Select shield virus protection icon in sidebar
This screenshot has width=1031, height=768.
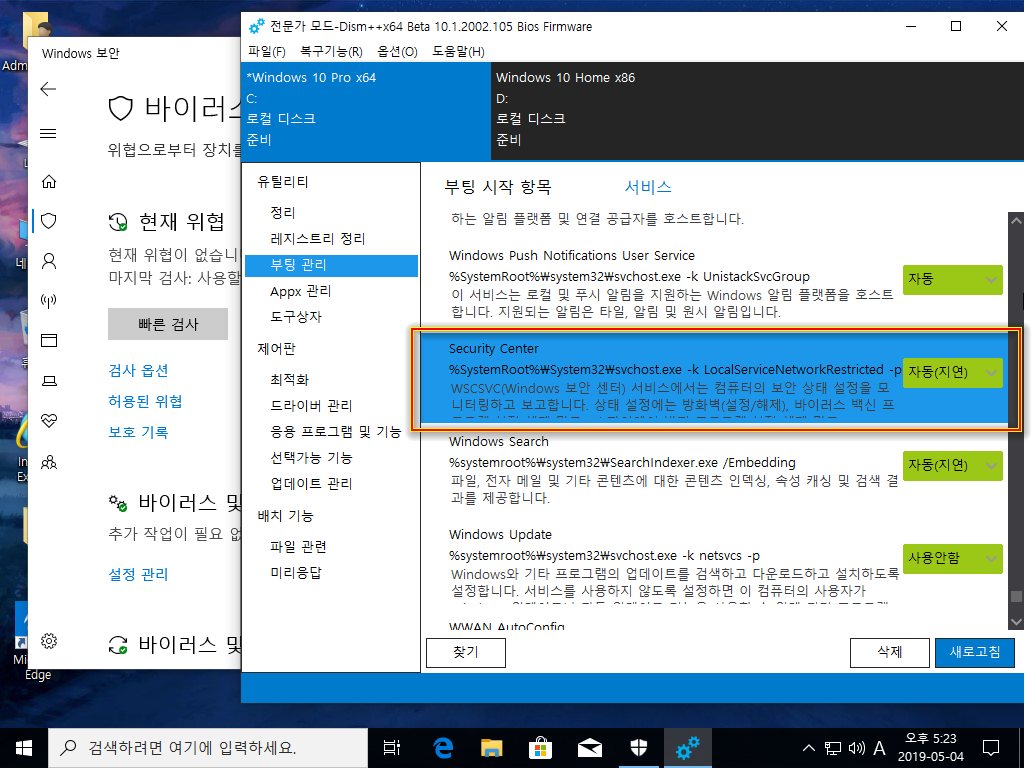click(49, 221)
